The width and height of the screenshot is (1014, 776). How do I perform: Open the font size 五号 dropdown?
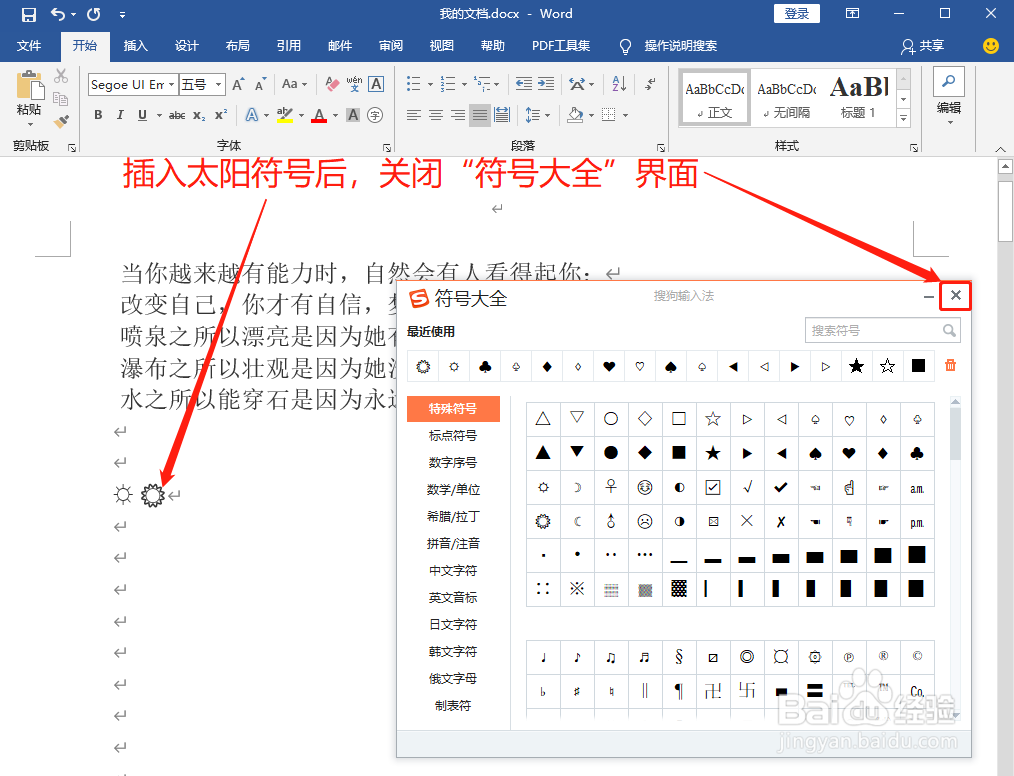[x=219, y=84]
